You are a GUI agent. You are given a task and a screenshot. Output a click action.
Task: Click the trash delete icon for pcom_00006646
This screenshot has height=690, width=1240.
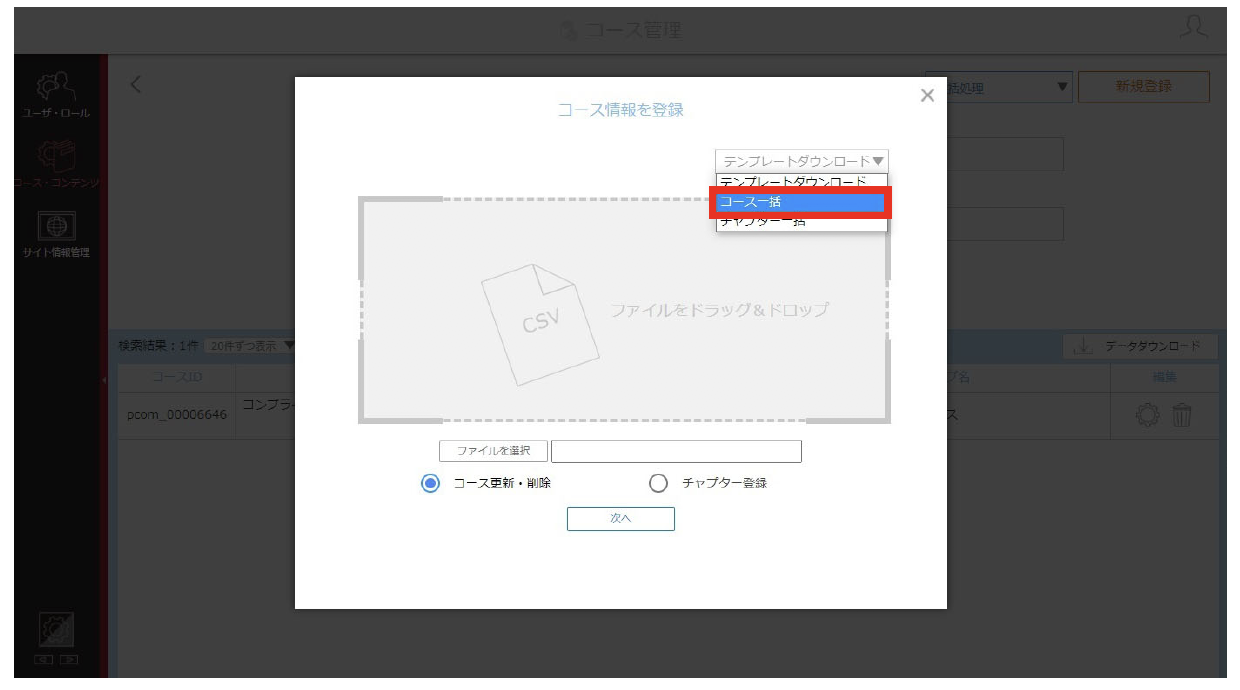coord(1182,415)
